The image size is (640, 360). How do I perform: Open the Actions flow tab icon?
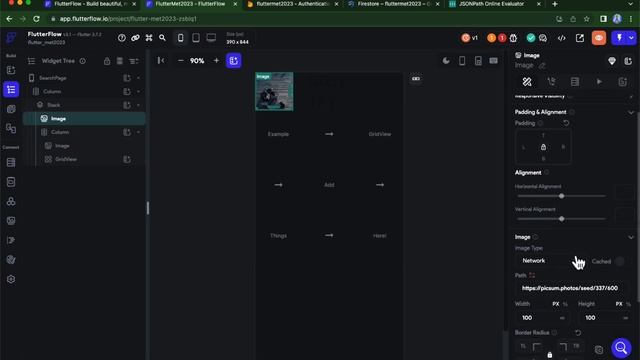[x=551, y=82]
